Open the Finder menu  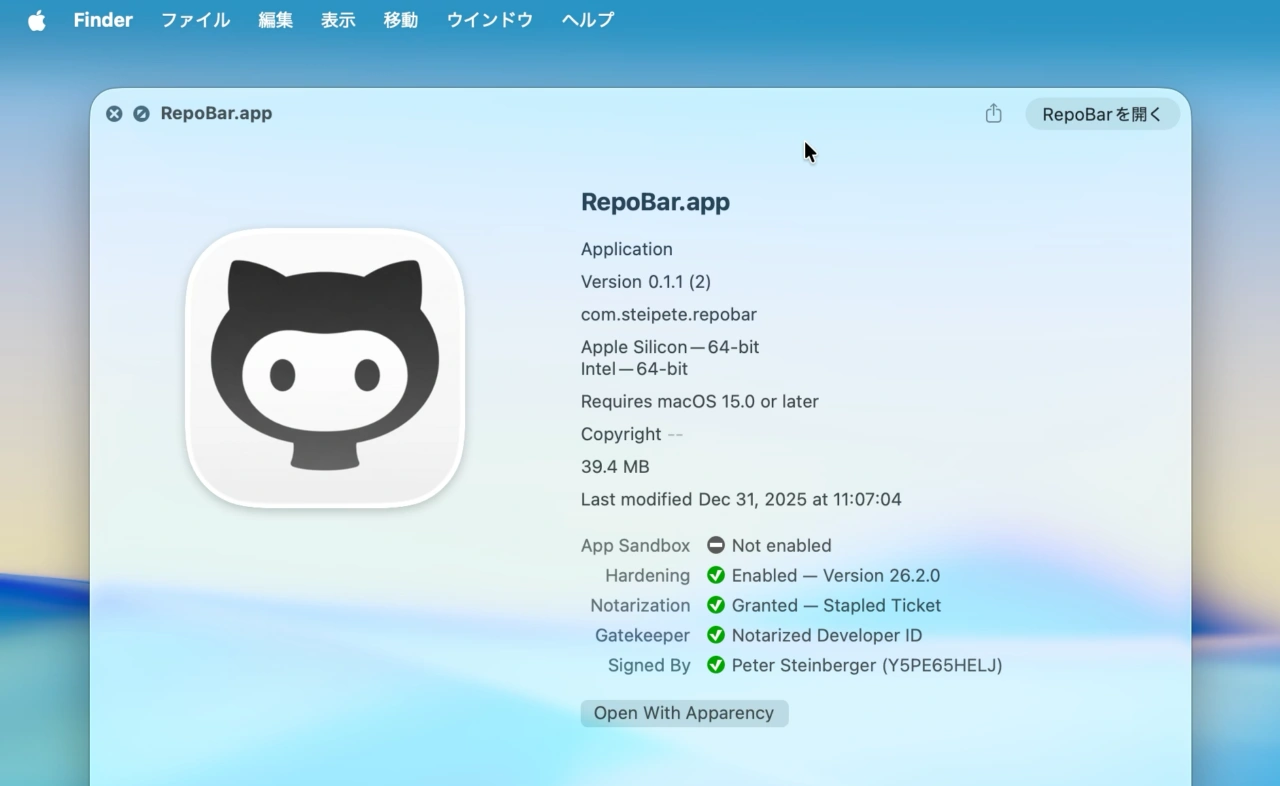point(103,20)
